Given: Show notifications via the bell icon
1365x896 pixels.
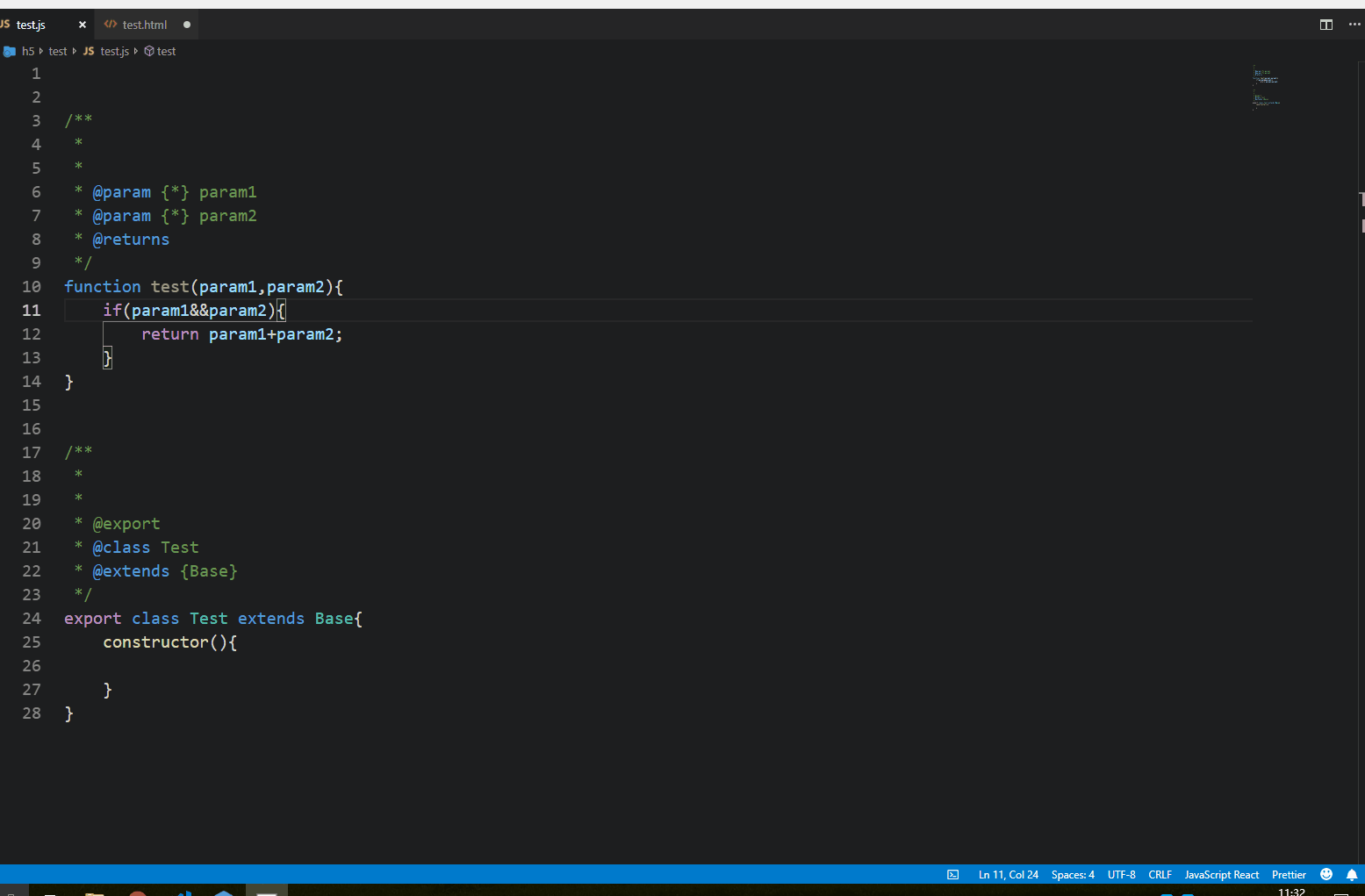Looking at the screenshot, I should [x=1352, y=875].
